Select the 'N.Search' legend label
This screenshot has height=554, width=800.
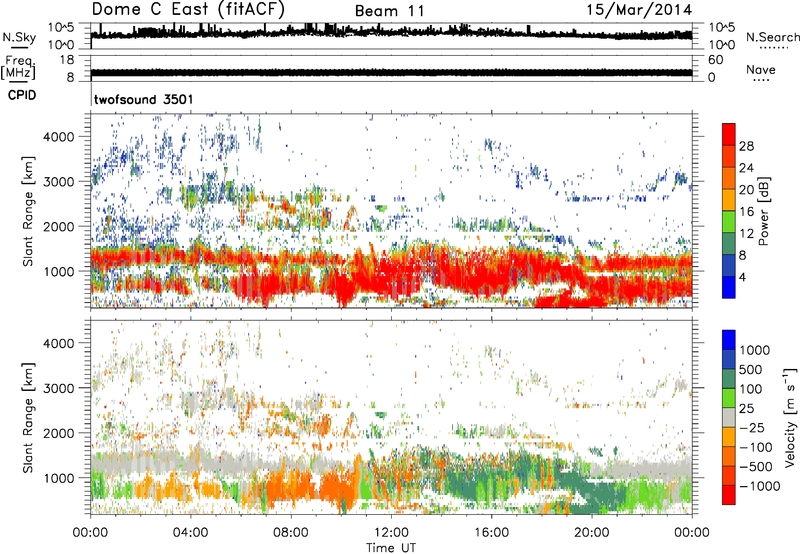[772, 37]
